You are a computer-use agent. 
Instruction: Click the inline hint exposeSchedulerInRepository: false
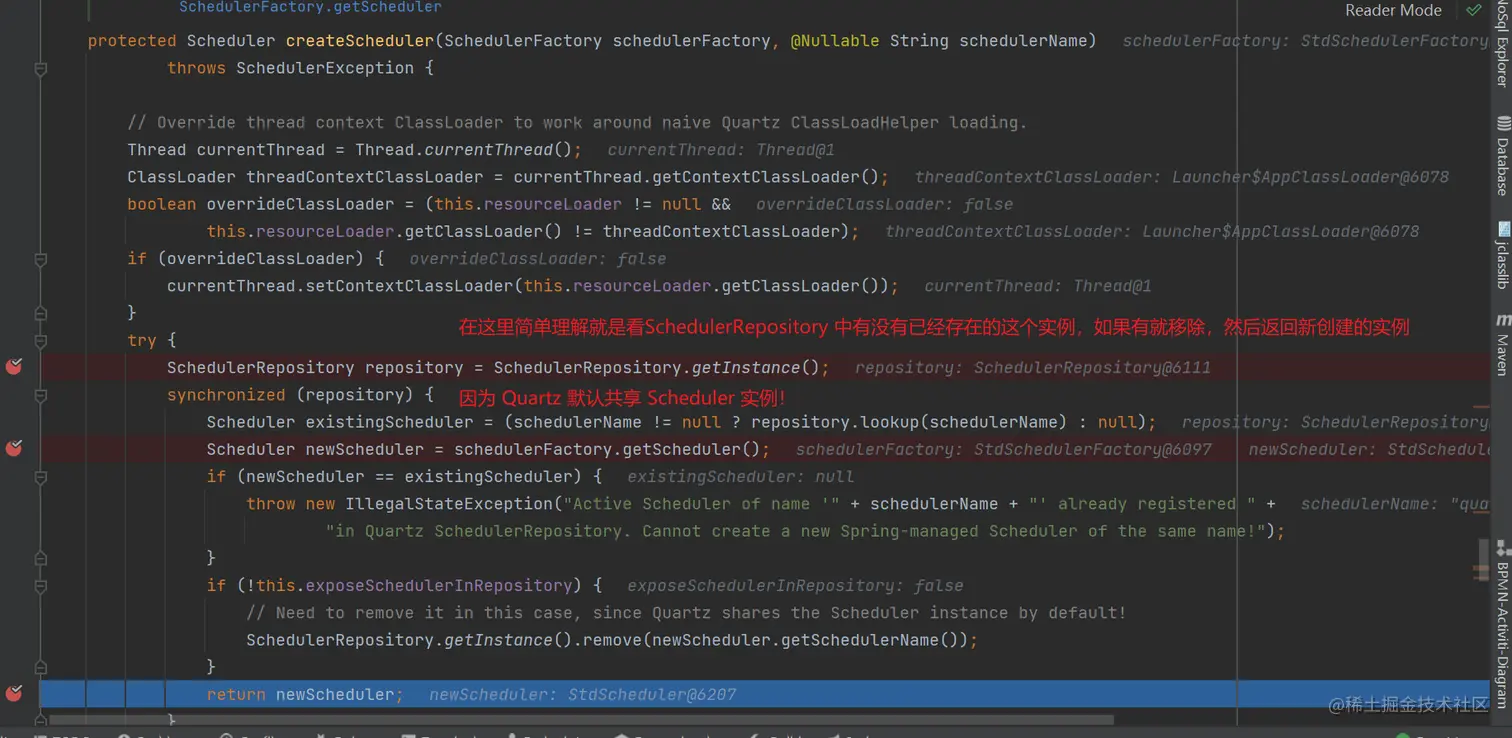(795, 586)
